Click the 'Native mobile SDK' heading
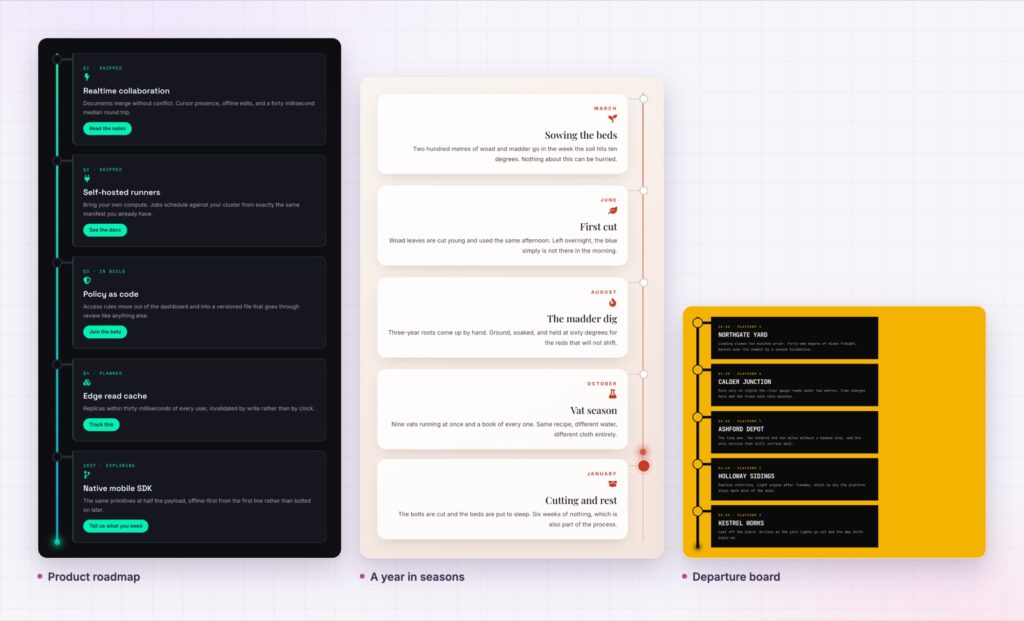This screenshot has width=1024, height=621. coord(118,488)
